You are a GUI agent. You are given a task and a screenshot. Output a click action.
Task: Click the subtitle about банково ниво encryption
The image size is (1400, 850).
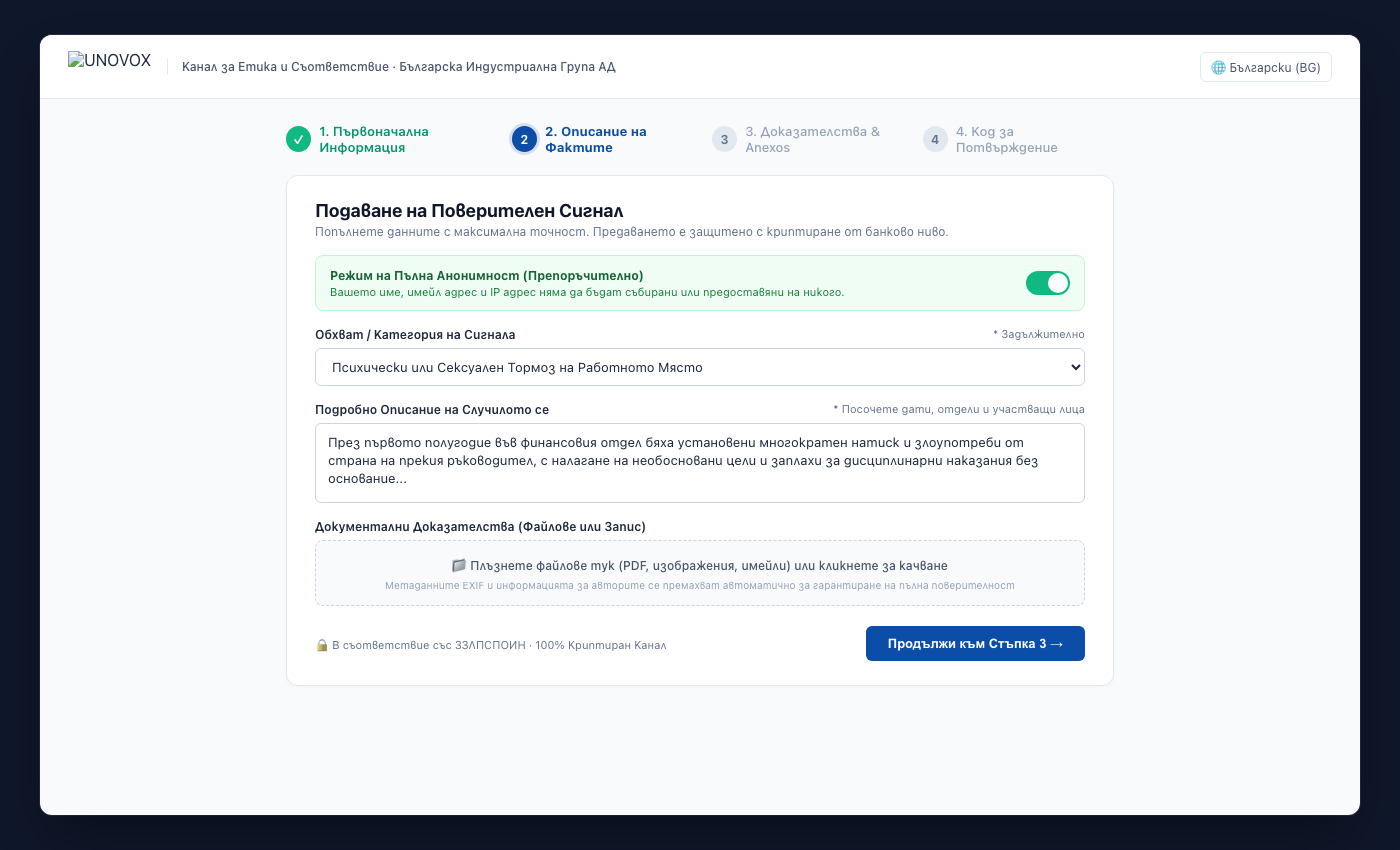click(631, 231)
